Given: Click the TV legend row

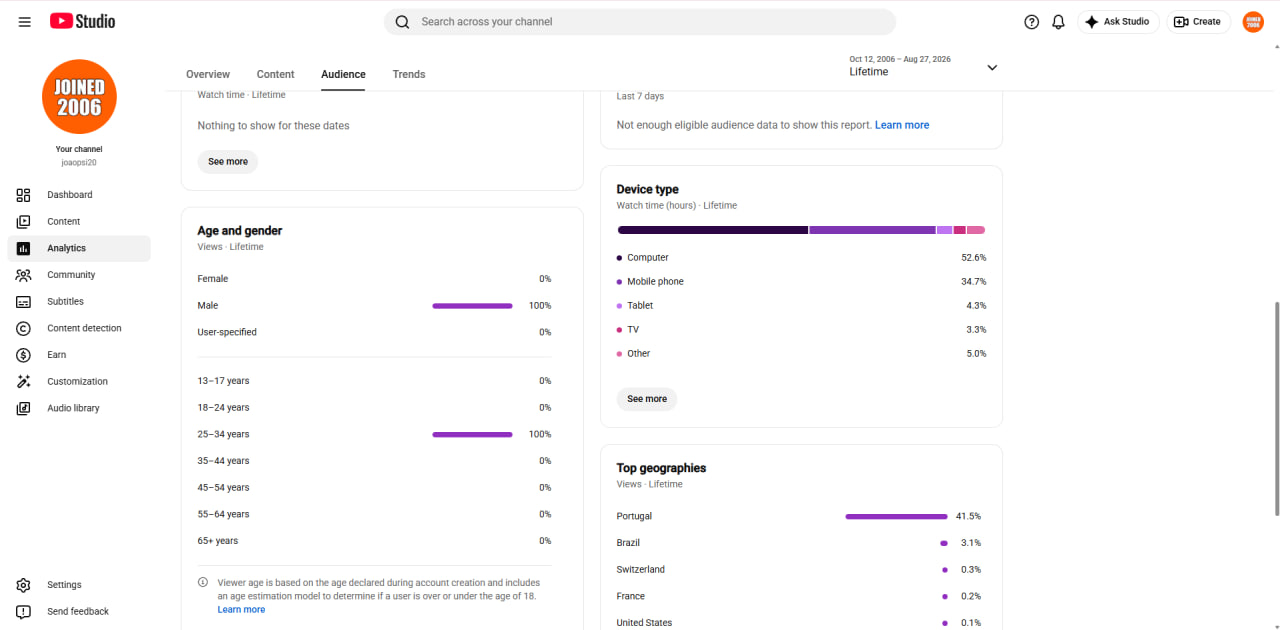Looking at the screenshot, I should pos(801,330).
